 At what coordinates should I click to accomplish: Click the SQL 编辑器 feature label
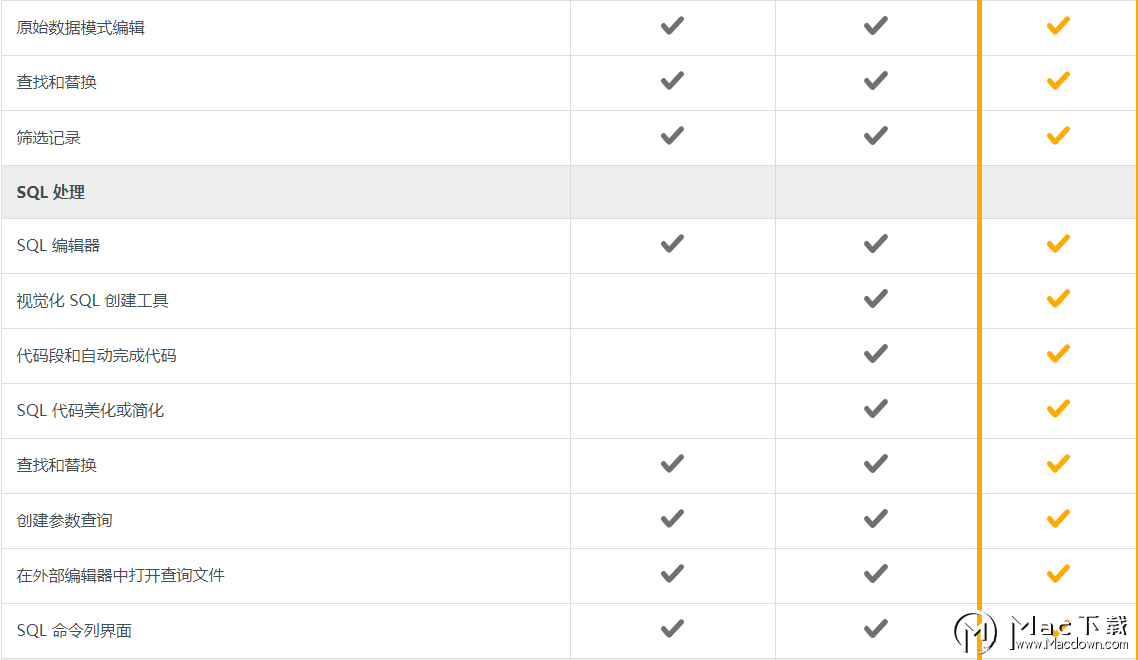pyautogui.click(x=58, y=245)
